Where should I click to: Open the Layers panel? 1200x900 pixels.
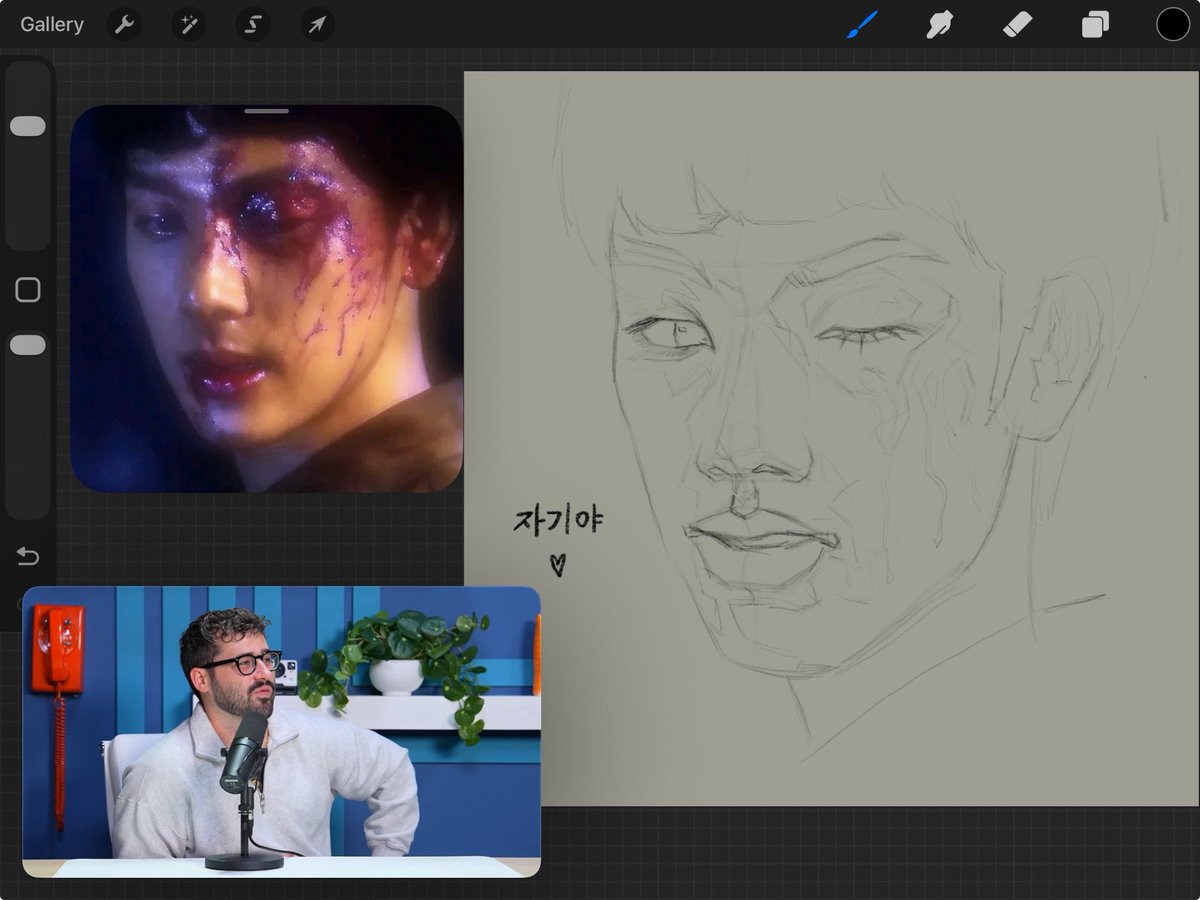(1095, 24)
